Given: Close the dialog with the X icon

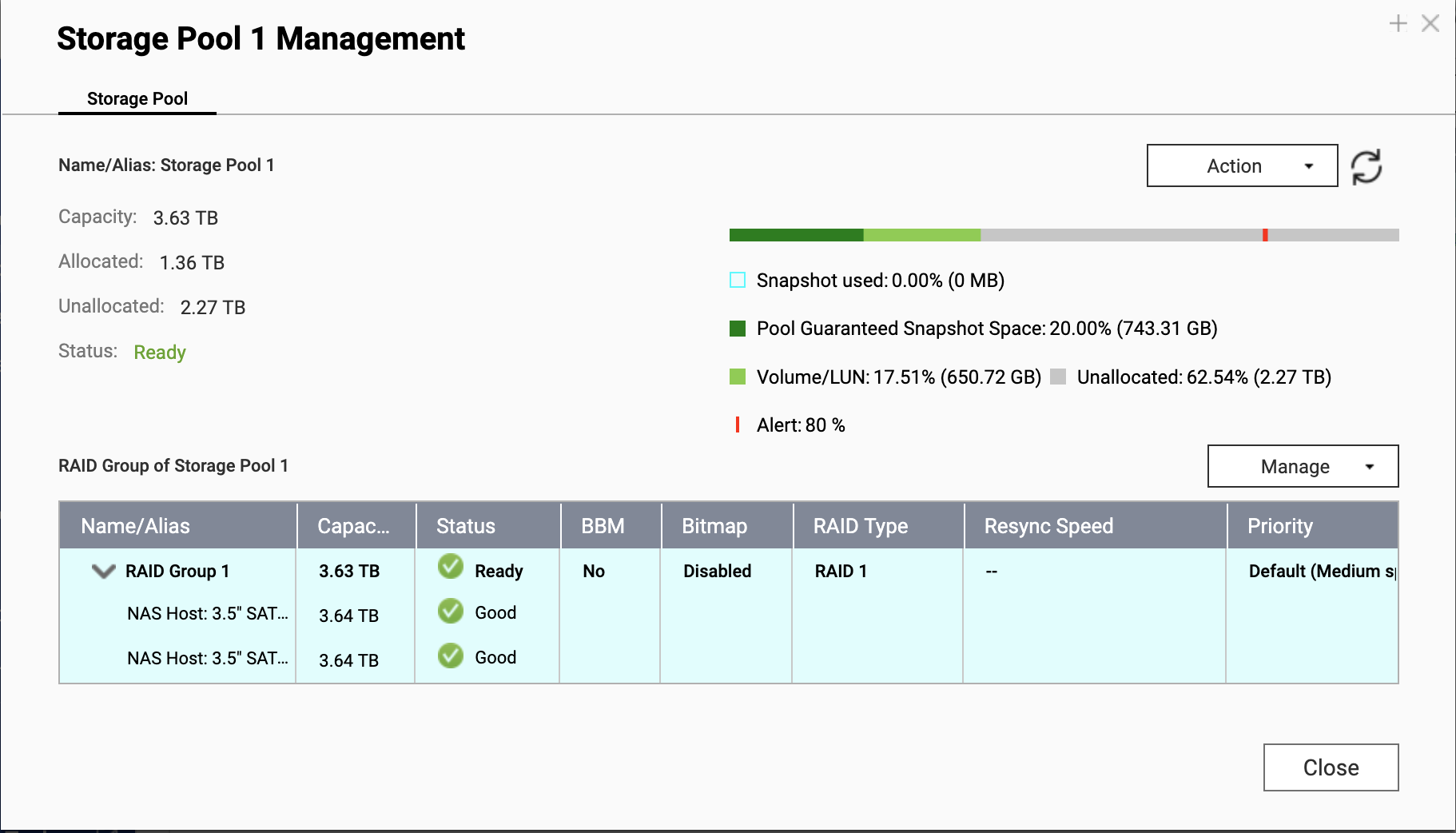Looking at the screenshot, I should click(1430, 23).
